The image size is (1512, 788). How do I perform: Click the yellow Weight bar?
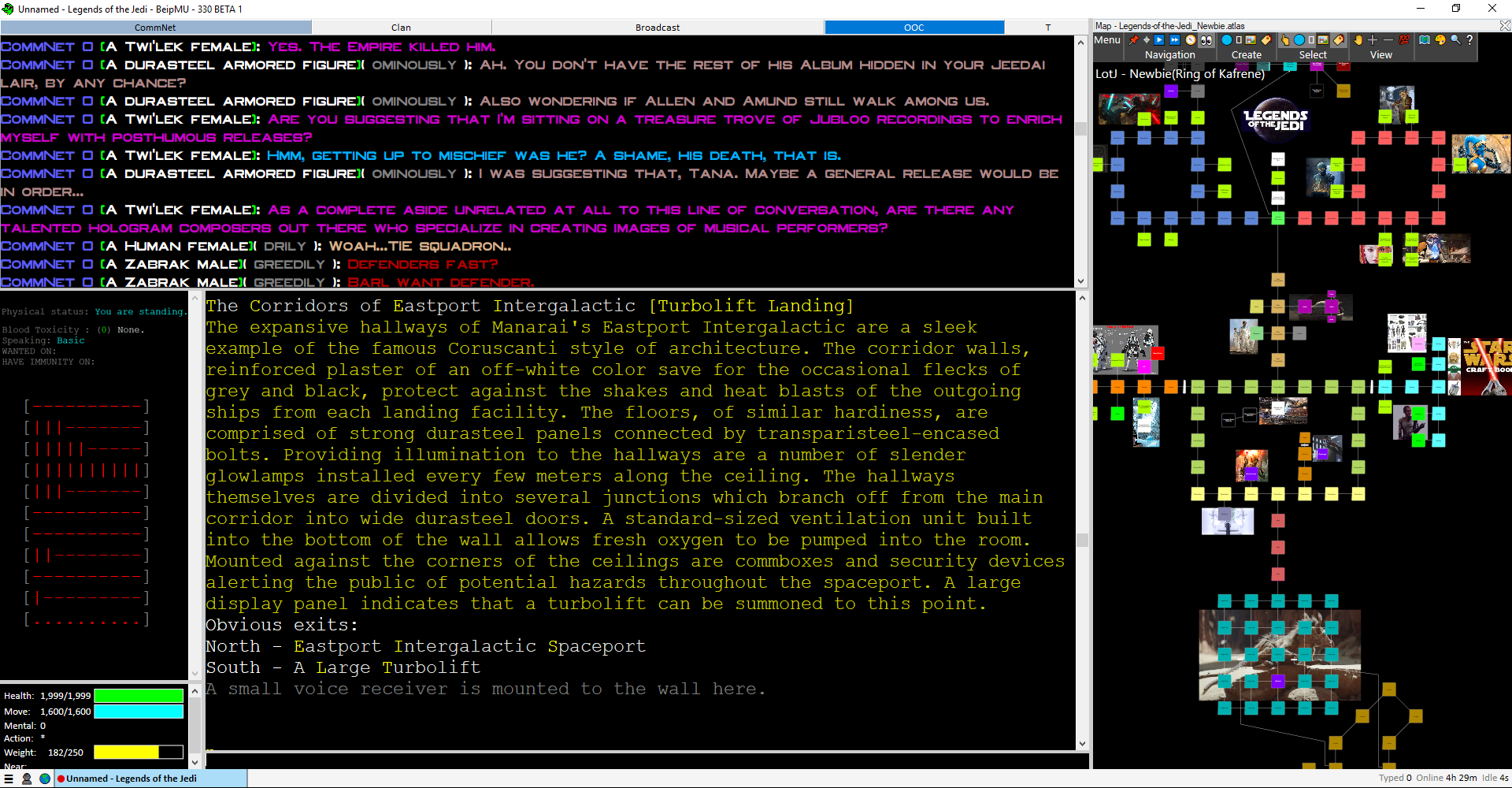(x=139, y=753)
